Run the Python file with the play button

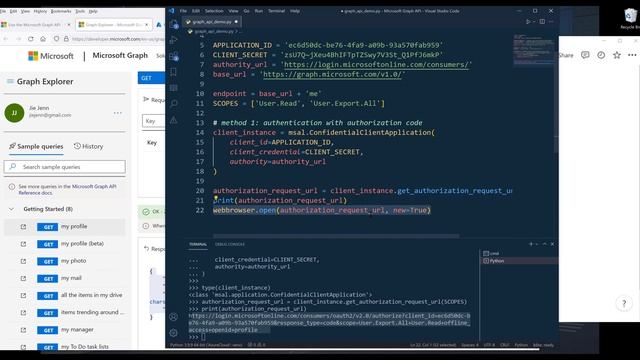[x=528, y=22]
